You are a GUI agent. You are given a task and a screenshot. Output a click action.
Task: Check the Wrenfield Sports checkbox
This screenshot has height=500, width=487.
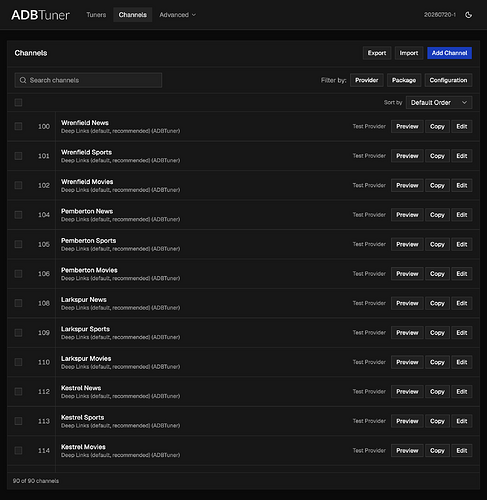(x=18, y=156)
